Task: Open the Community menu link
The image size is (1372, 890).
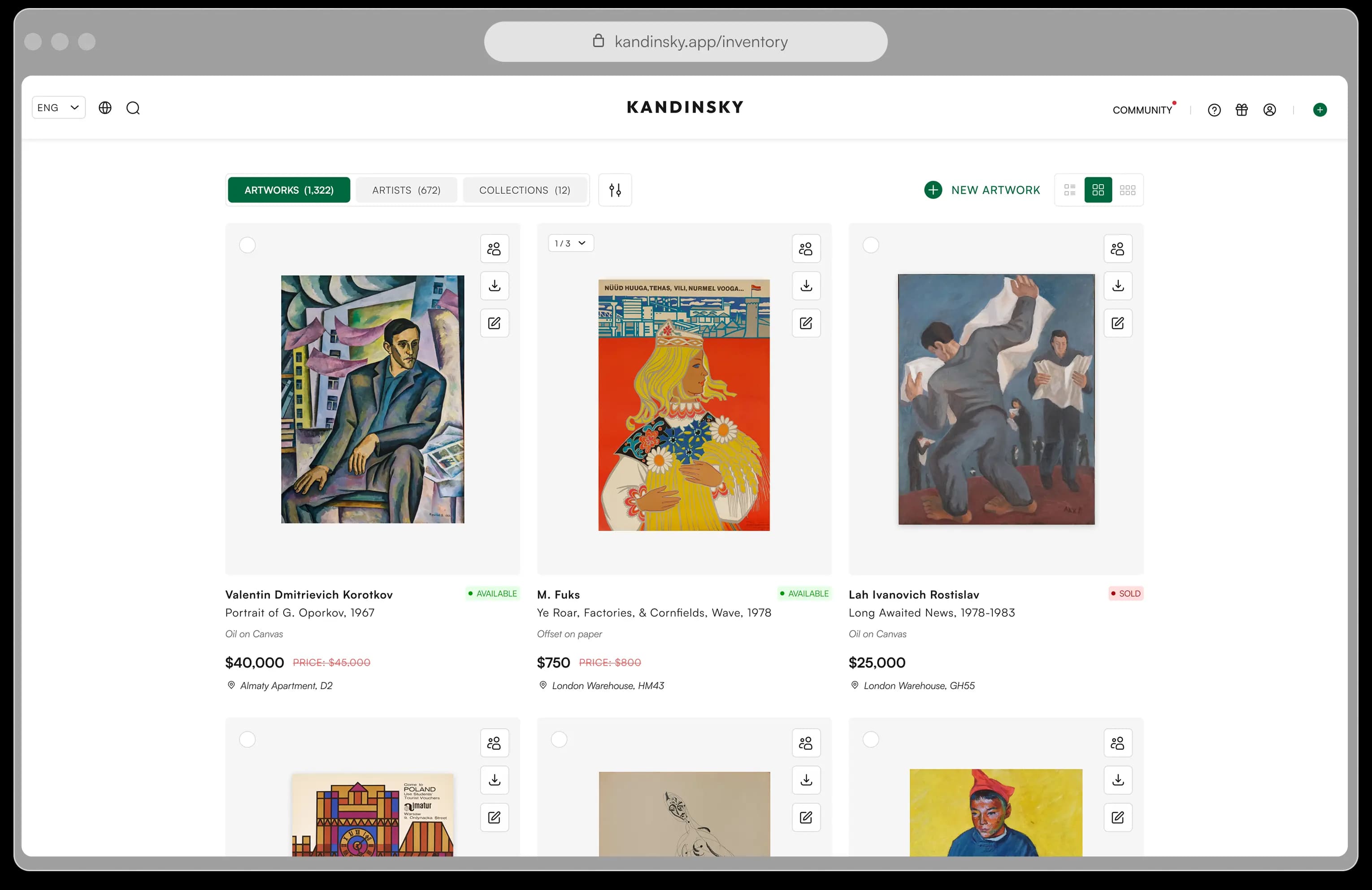Action: pos(1142,110)
